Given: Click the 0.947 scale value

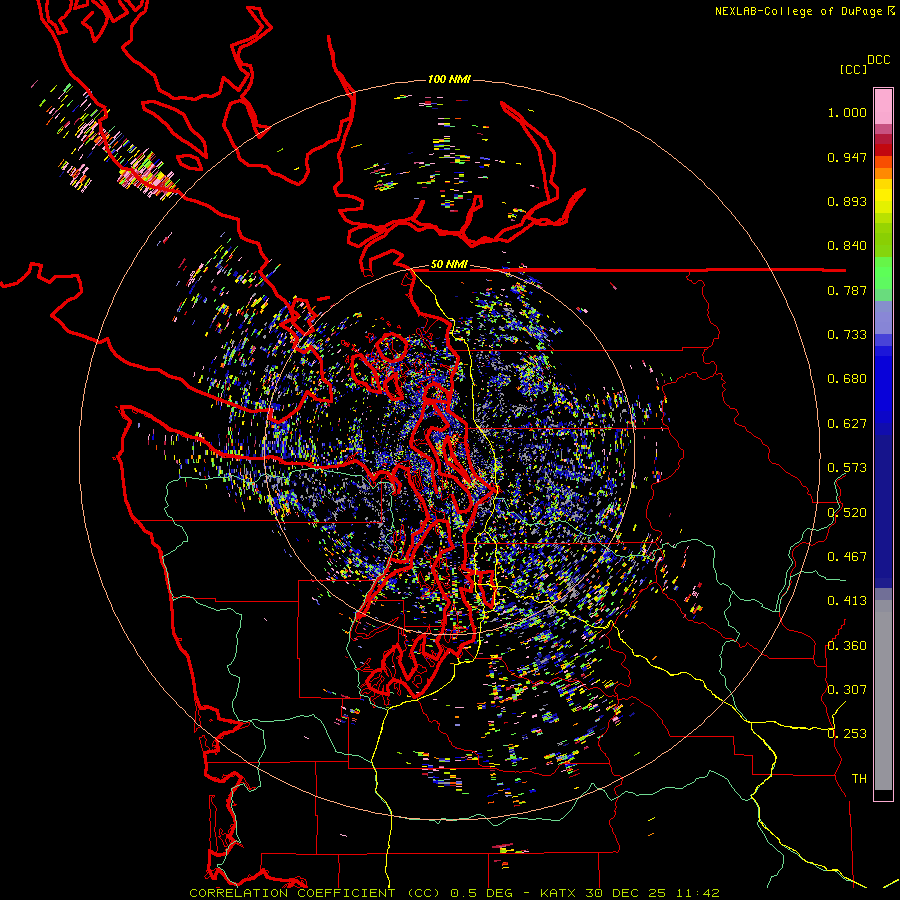Looking at the screenshot, I should tap(847, 157).
